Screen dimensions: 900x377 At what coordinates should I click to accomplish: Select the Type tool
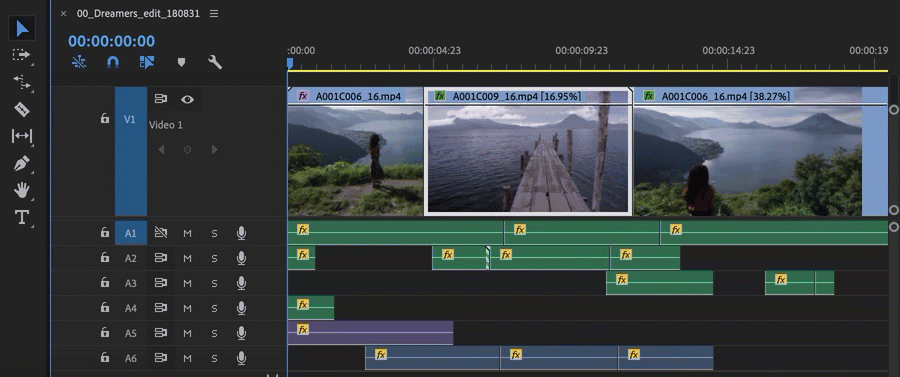pyautogui.click(x=22, y=217)
